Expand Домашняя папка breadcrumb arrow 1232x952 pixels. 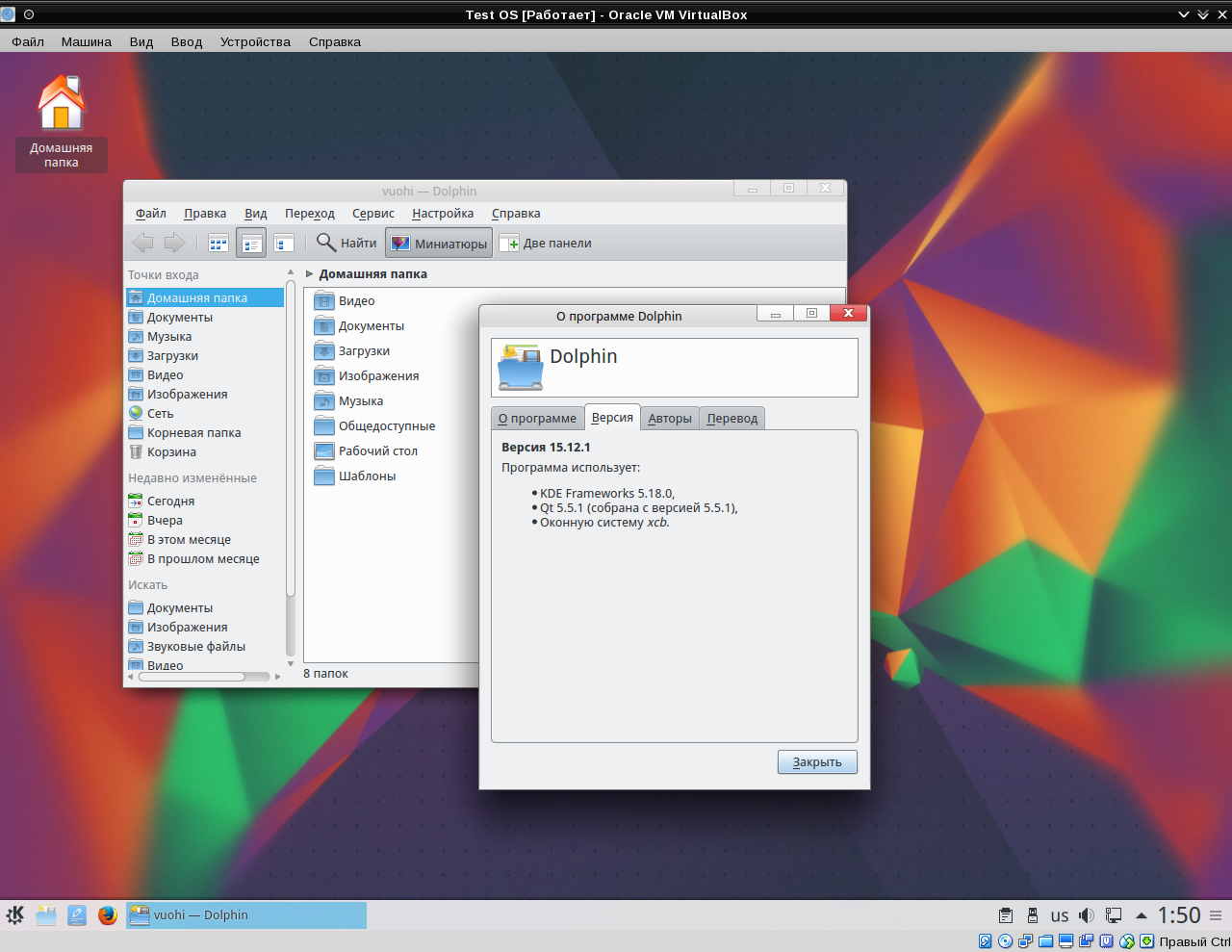(310, 274)
